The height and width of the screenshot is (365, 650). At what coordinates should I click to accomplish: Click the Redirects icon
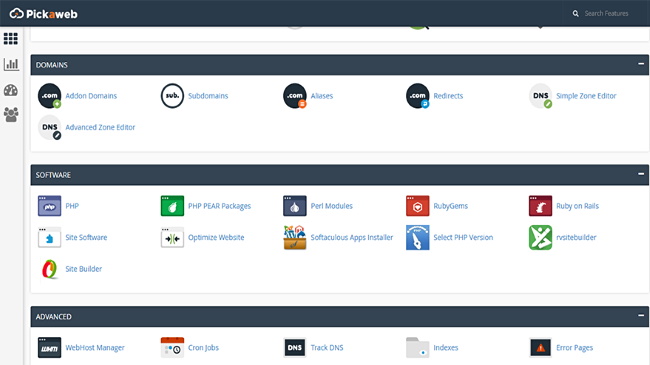[x=417, y=96]
